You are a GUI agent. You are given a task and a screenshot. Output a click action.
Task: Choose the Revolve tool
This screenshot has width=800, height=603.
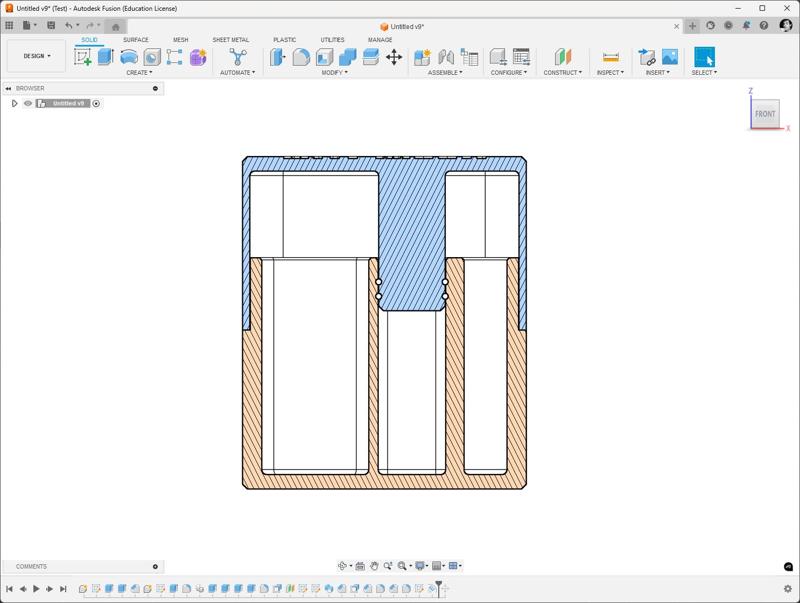pyautogui.click(x=129, y=57)
